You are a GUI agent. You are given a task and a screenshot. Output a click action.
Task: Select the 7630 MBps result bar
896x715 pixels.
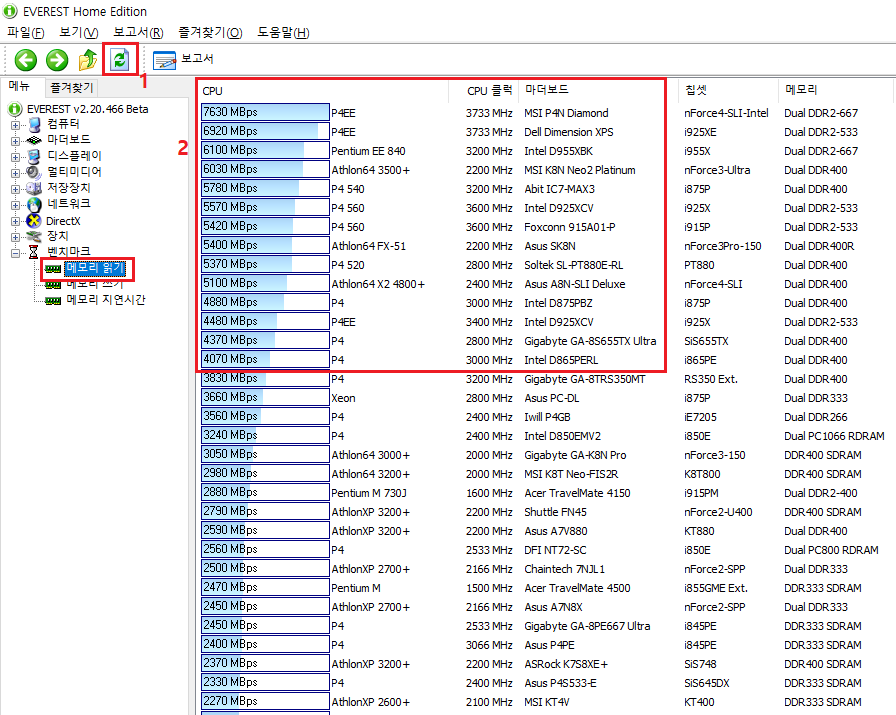click(x=265, y=113)
